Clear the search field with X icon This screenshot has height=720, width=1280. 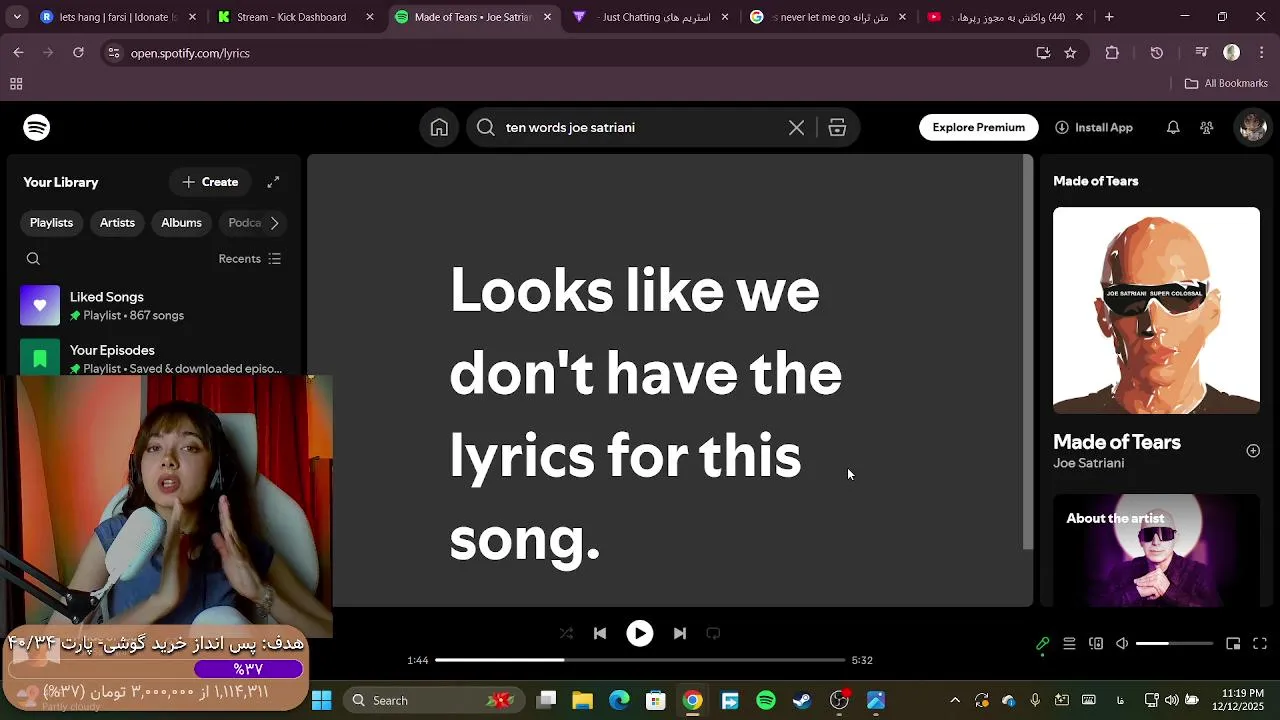point(796,127)
